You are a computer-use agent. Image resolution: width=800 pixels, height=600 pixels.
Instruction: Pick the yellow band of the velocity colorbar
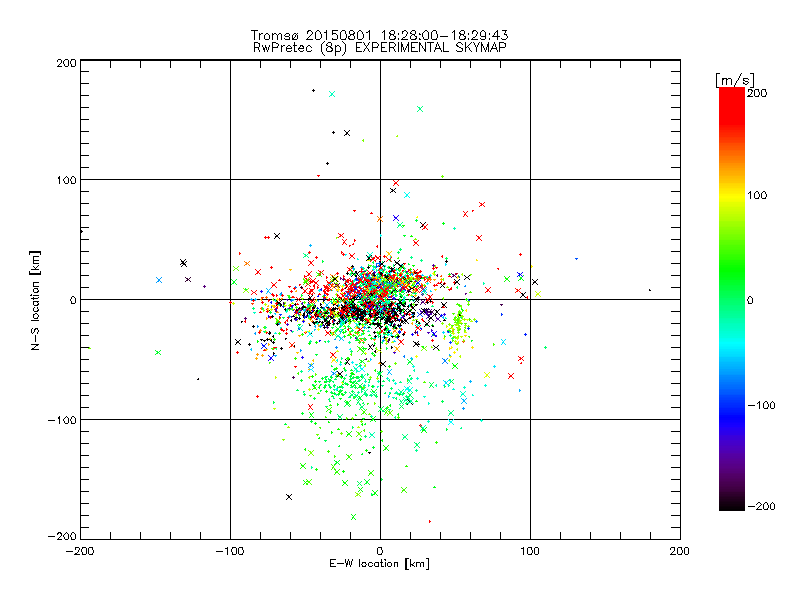click(732, 196)
